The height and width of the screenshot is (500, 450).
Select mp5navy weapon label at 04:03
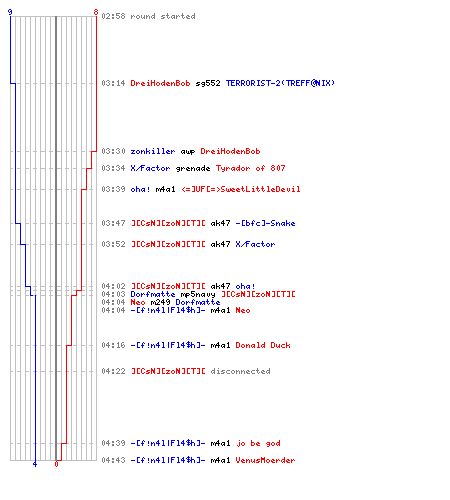pyautogui.click(x=198, y=295)
